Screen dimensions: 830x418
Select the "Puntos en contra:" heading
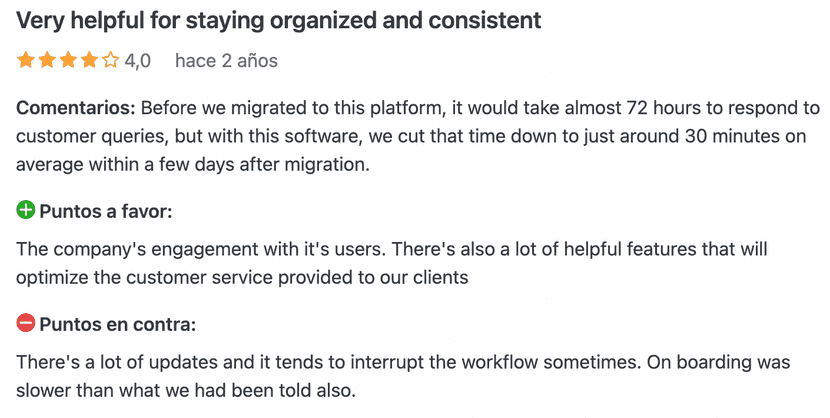point(118,324)
